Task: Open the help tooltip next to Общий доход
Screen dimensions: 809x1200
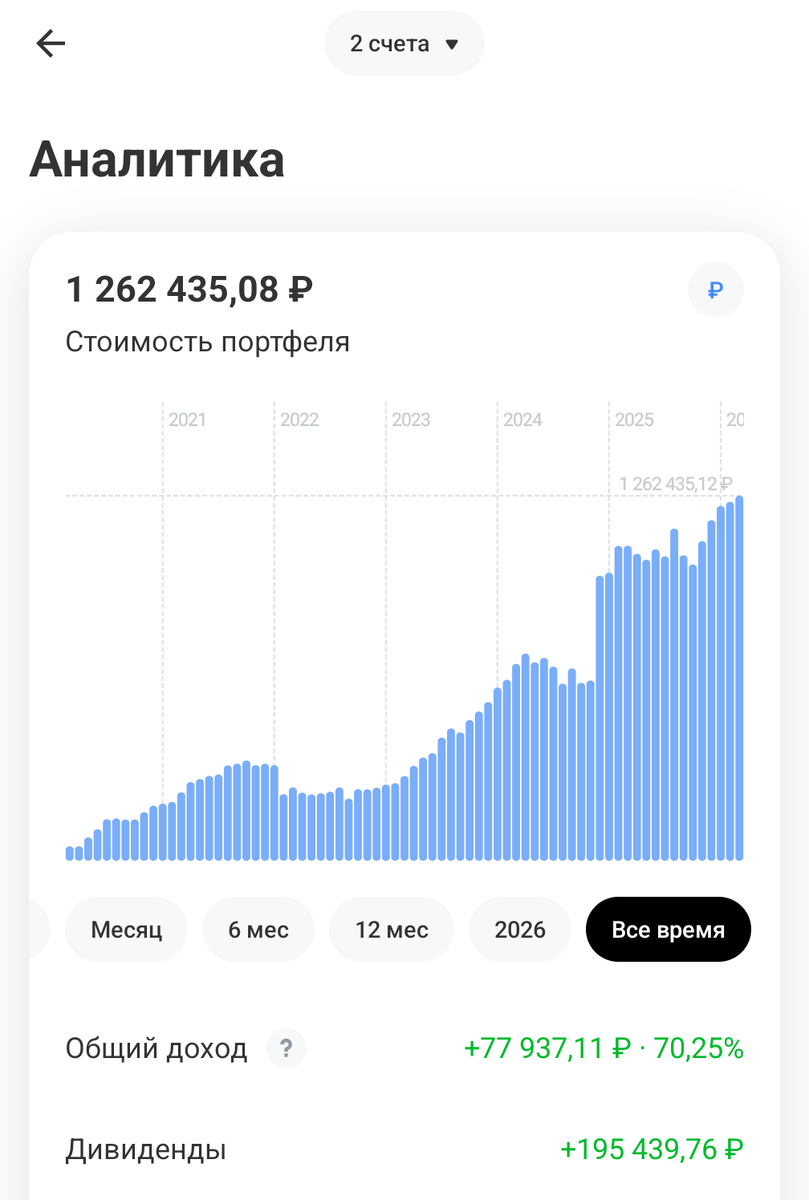Action: point(287,1048)
